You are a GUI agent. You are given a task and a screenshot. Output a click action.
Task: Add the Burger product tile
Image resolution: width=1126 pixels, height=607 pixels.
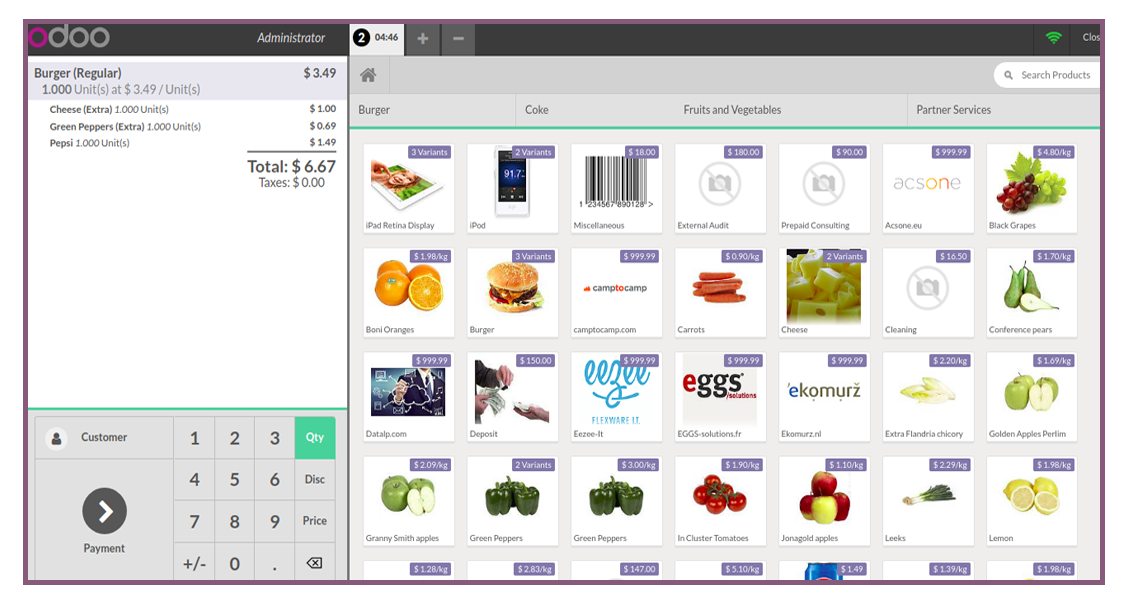(x=513, y=292)
